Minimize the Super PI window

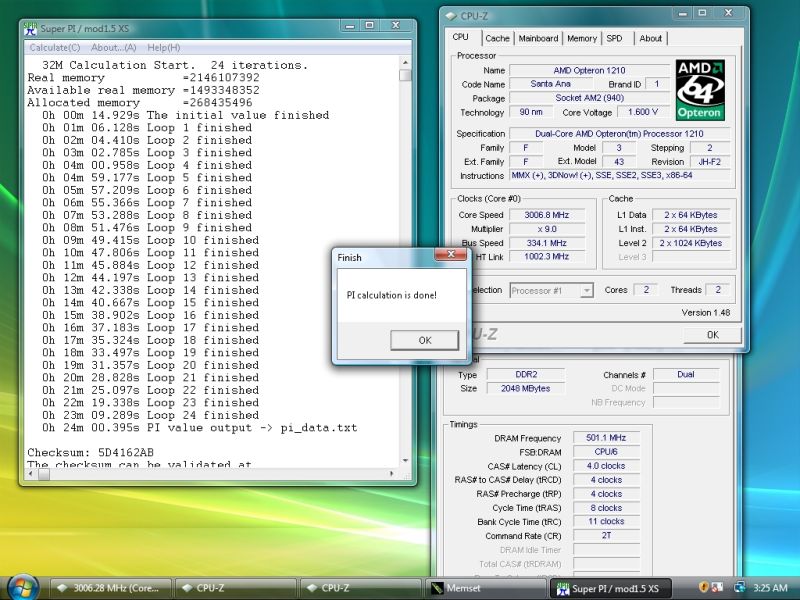(350, 26)
